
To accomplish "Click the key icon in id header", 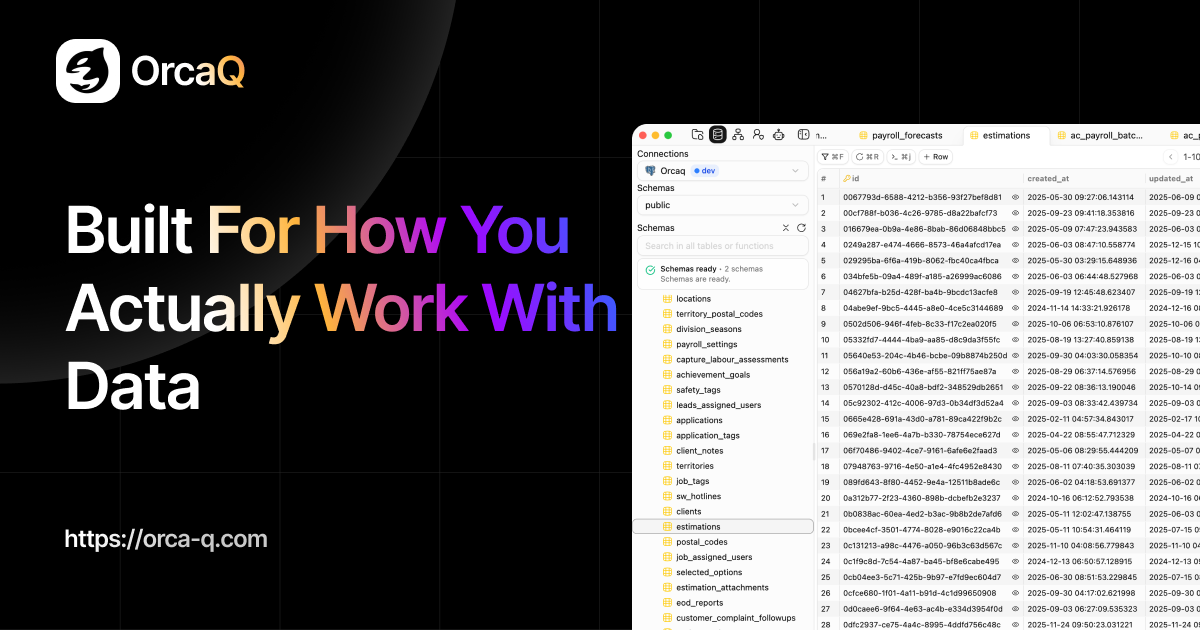I will point(847,179).
